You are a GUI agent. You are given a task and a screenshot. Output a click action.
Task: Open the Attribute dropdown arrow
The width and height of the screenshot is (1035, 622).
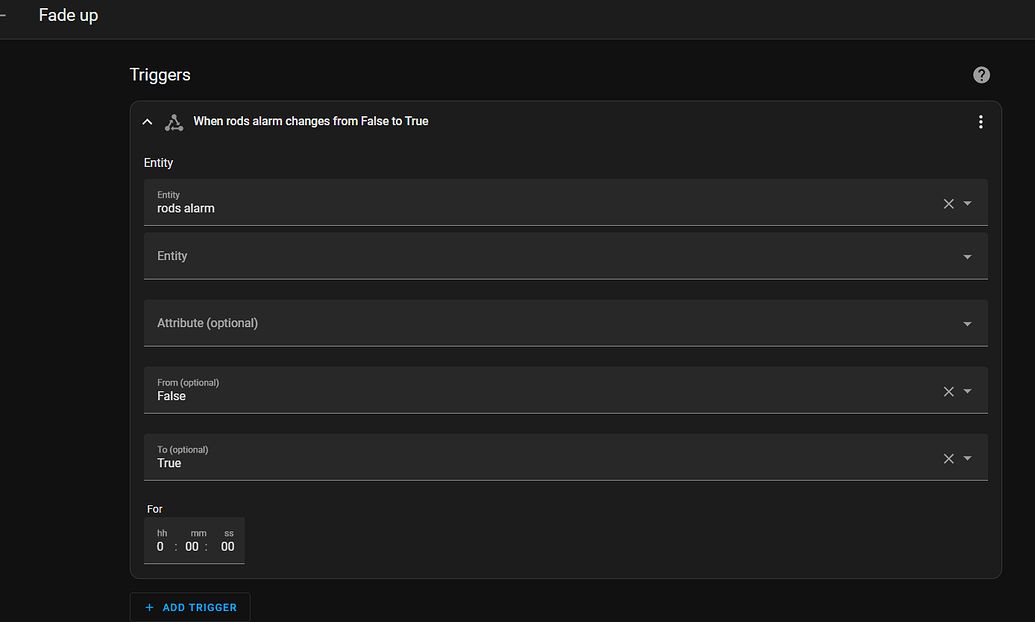(967, 324)
